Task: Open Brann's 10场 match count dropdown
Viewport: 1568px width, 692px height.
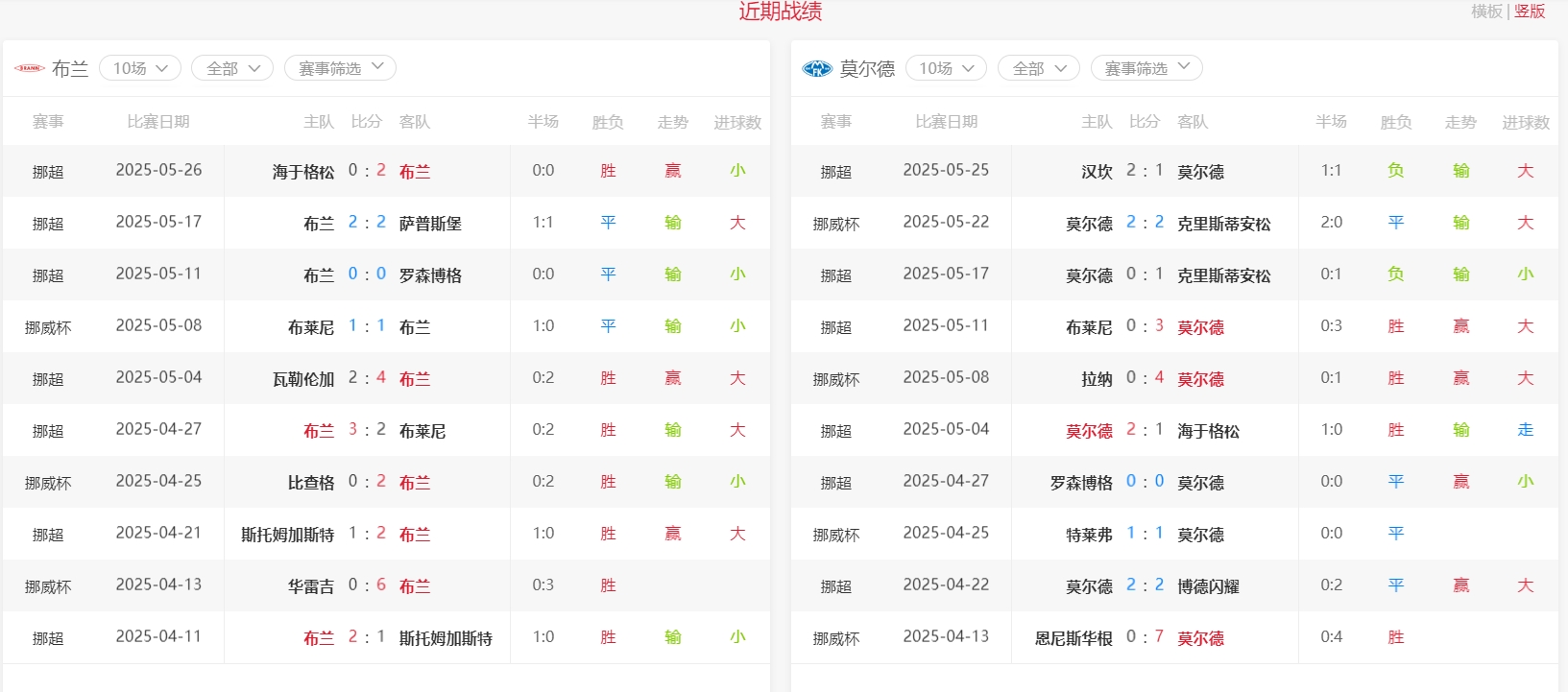Action: click(140, 68)
